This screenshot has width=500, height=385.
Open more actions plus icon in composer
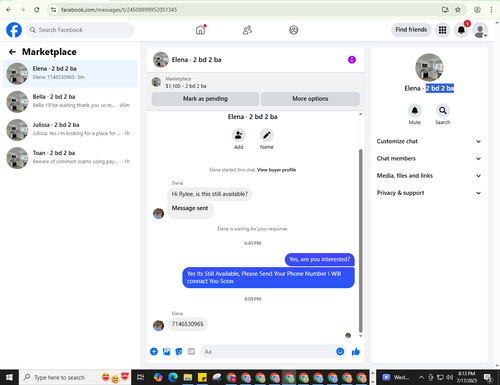154,351
